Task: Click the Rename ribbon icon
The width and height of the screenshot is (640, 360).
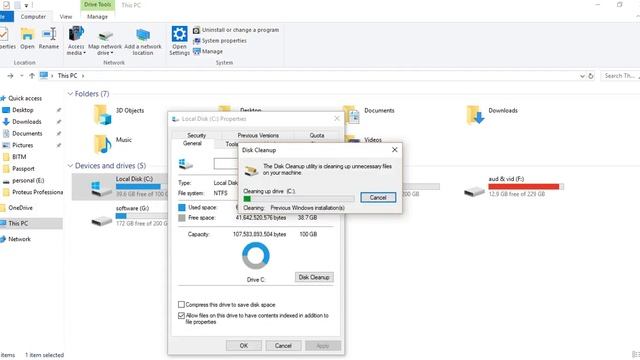Action: 49,38
